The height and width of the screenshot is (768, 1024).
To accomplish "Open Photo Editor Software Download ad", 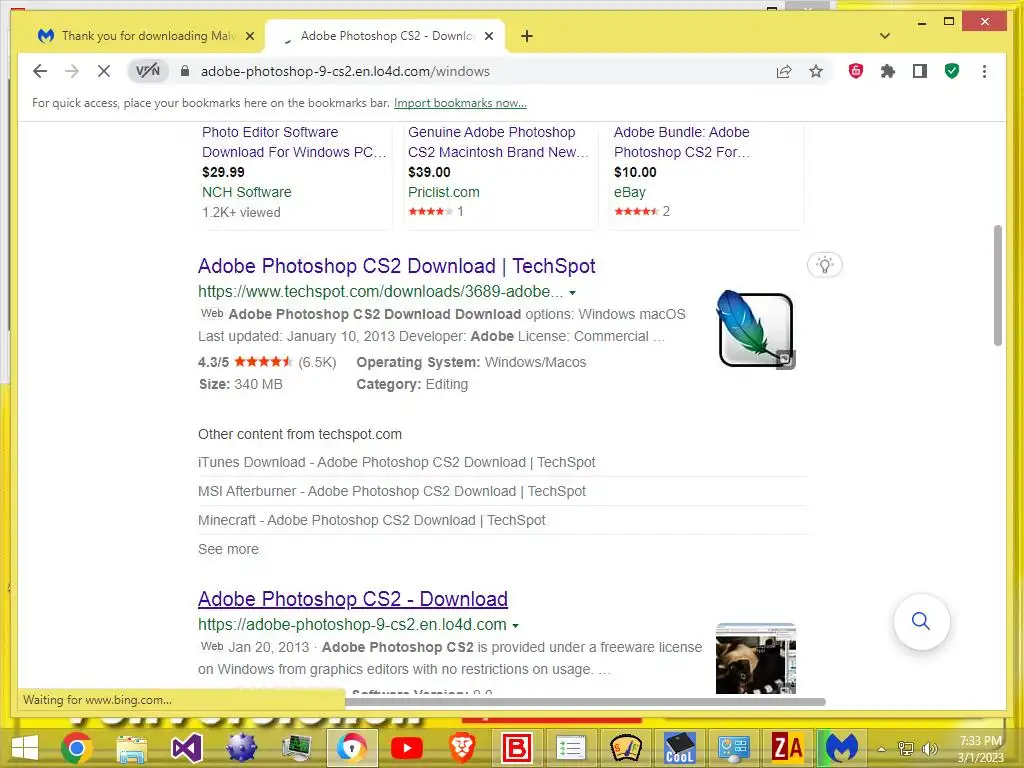I will 294,142.
